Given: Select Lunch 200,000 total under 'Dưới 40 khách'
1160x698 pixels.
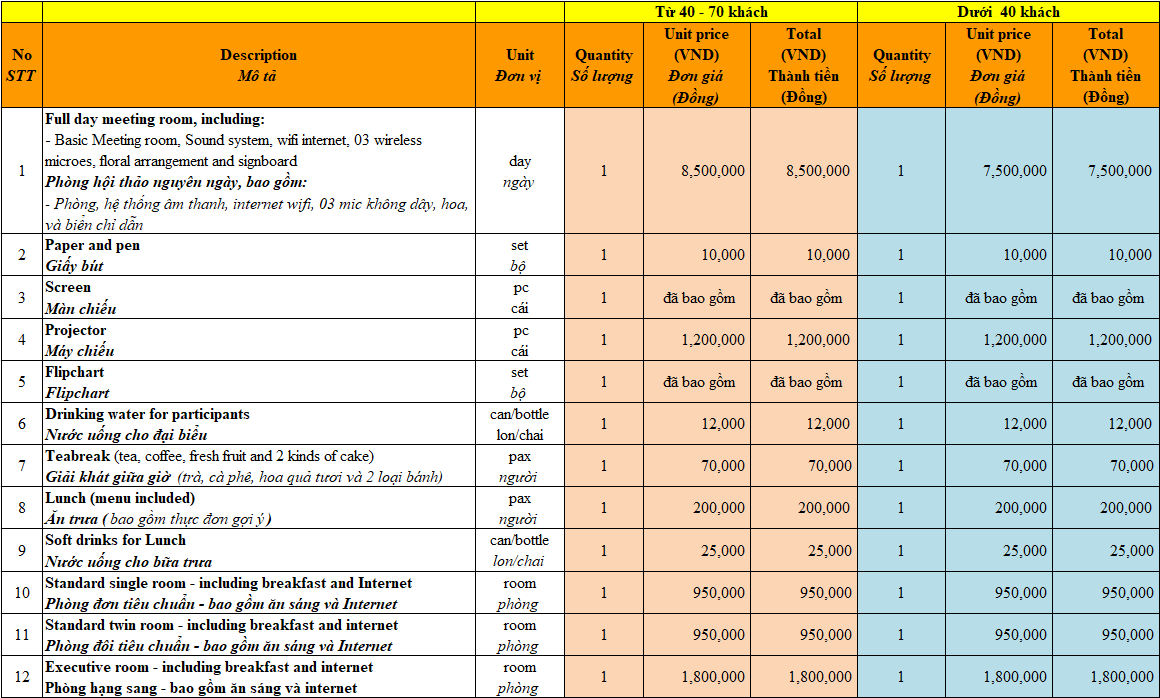Looking at the screenshot, I should pyautogui.click(x=1106, y=508).
